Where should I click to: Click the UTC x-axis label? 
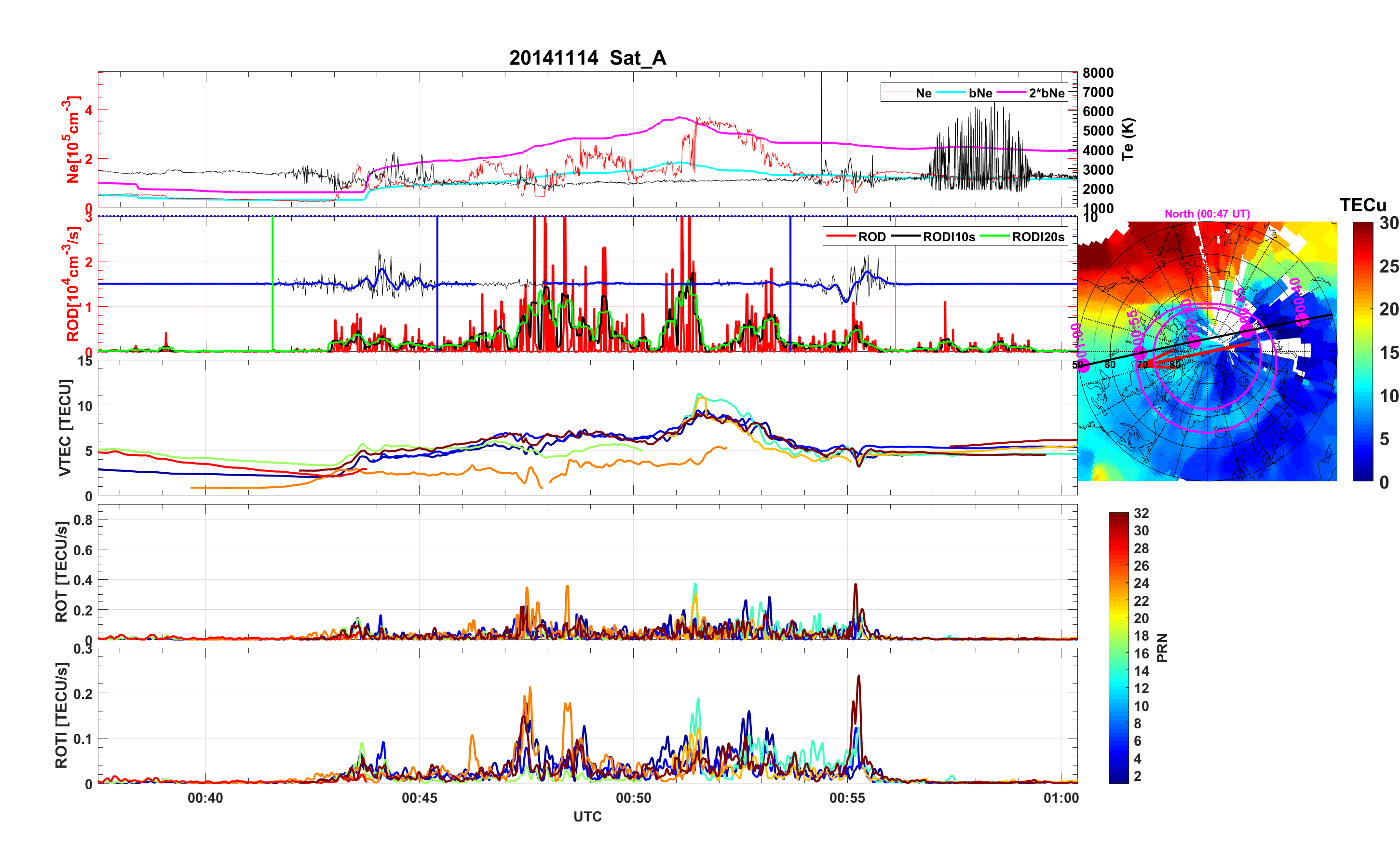tap(587, 816)
